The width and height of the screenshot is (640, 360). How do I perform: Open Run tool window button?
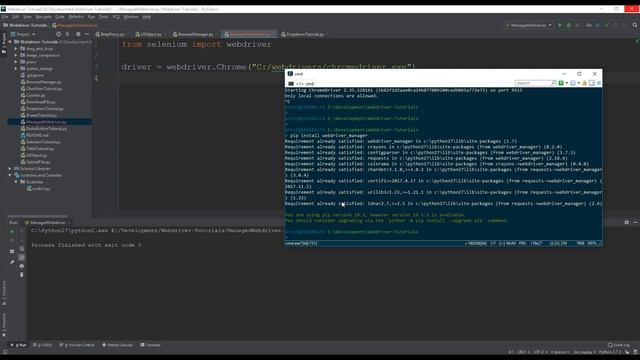pos(19,345)
